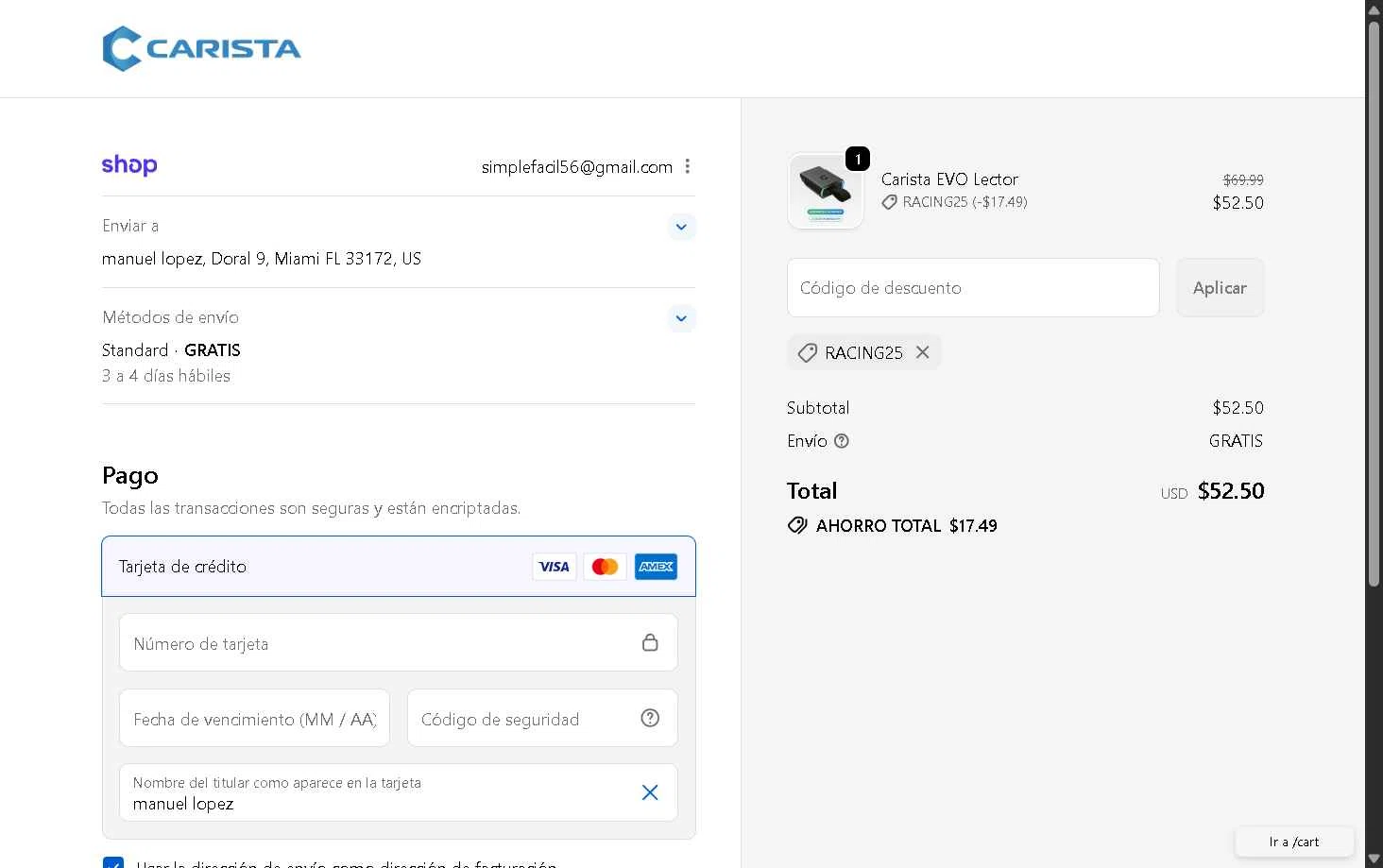Focus the Número de tarjeta field
Image resolution: width=1383 pixels, height=868 pixels.
point(399,643)
